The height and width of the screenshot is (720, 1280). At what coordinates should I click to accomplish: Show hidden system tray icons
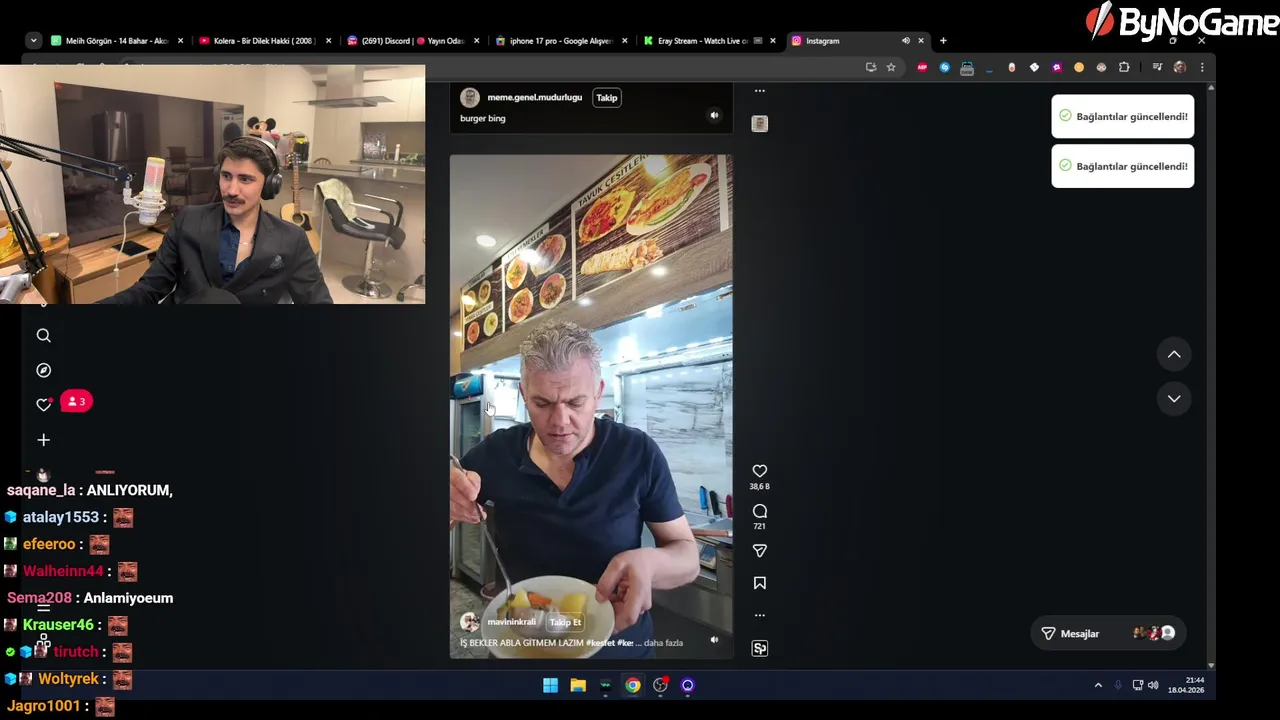[1098, 685]
